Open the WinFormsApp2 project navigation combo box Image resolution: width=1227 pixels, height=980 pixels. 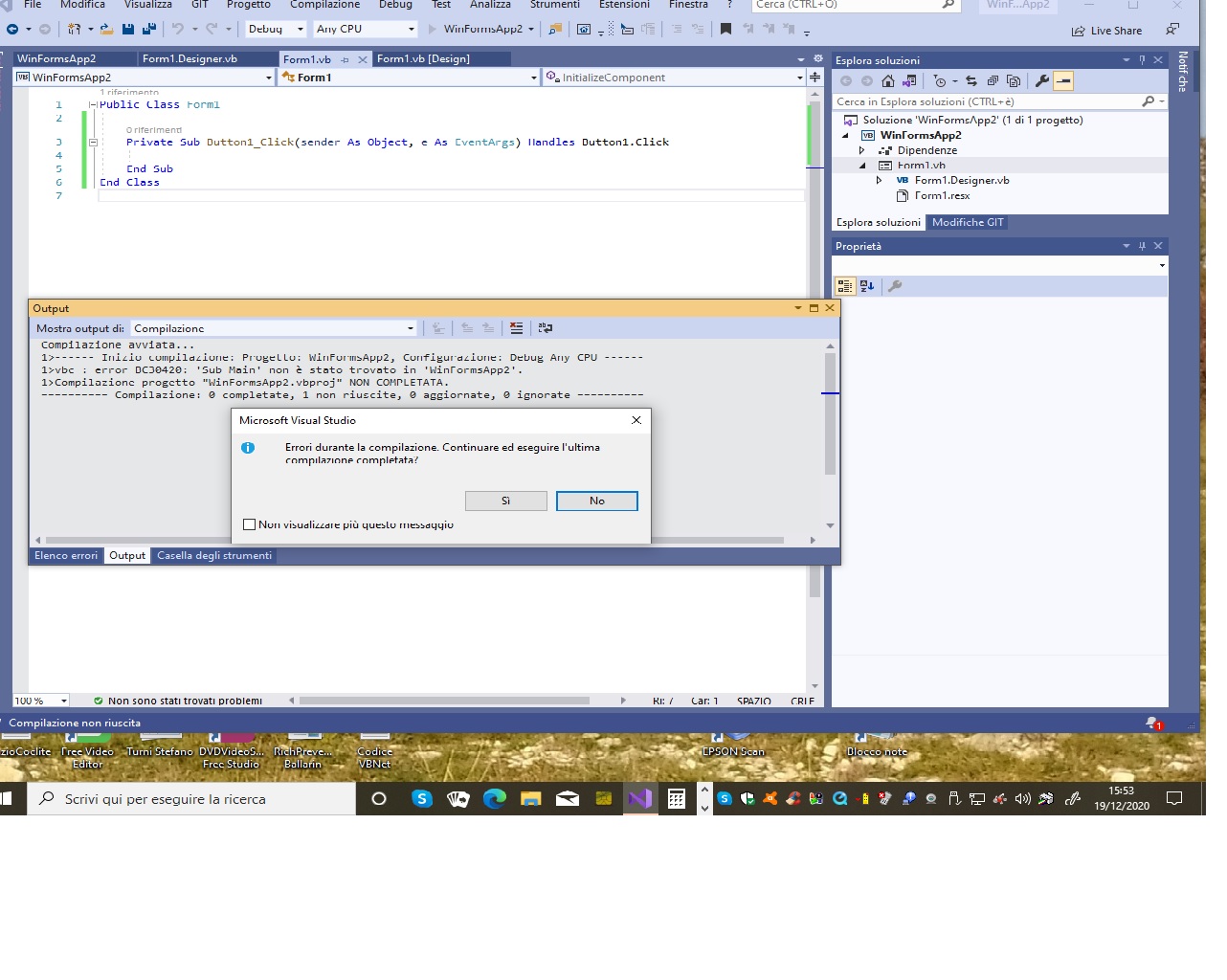(145, 78)
